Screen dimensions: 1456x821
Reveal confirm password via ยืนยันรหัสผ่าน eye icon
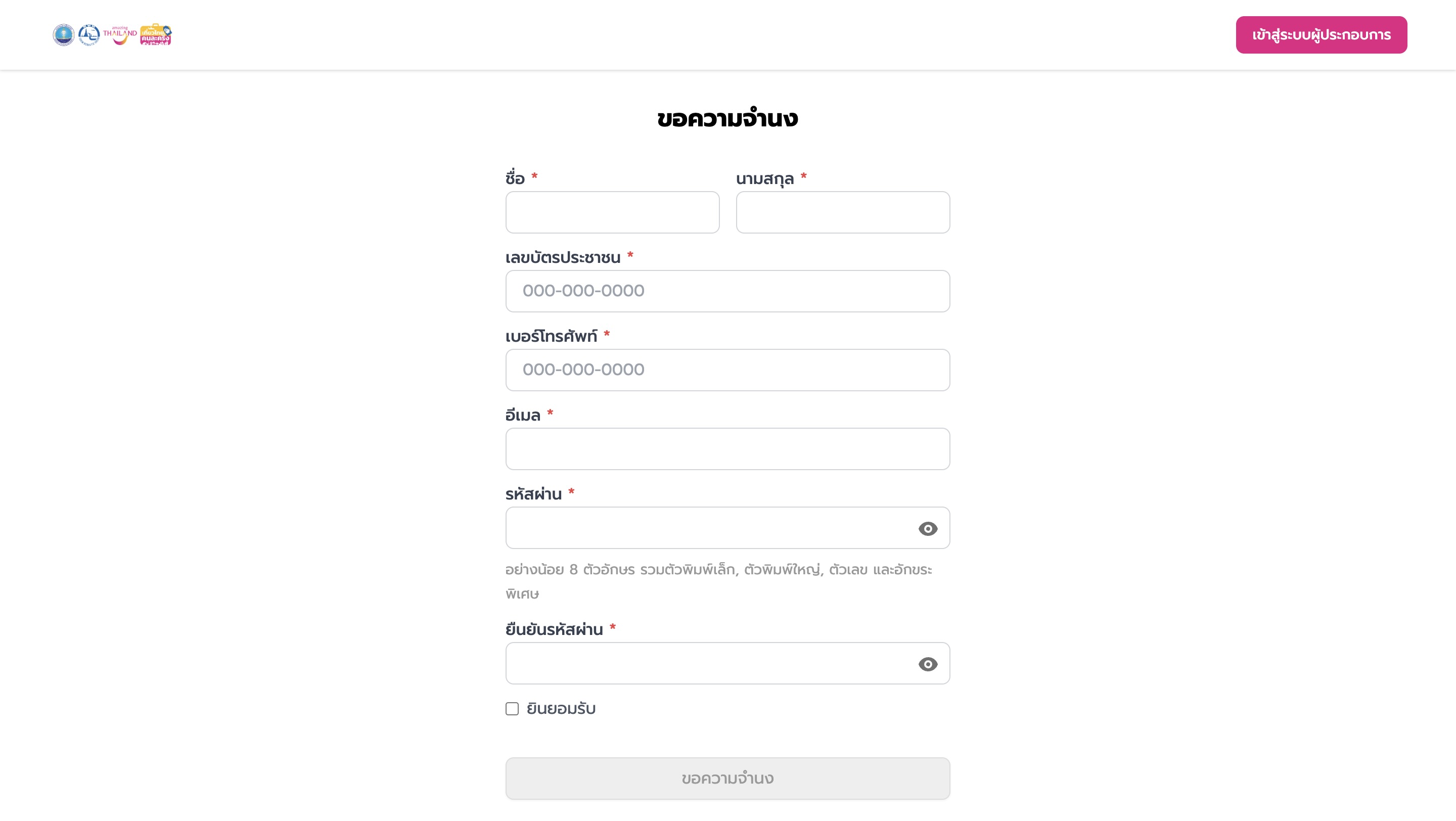pyautogui.click(x=928, y=664)
